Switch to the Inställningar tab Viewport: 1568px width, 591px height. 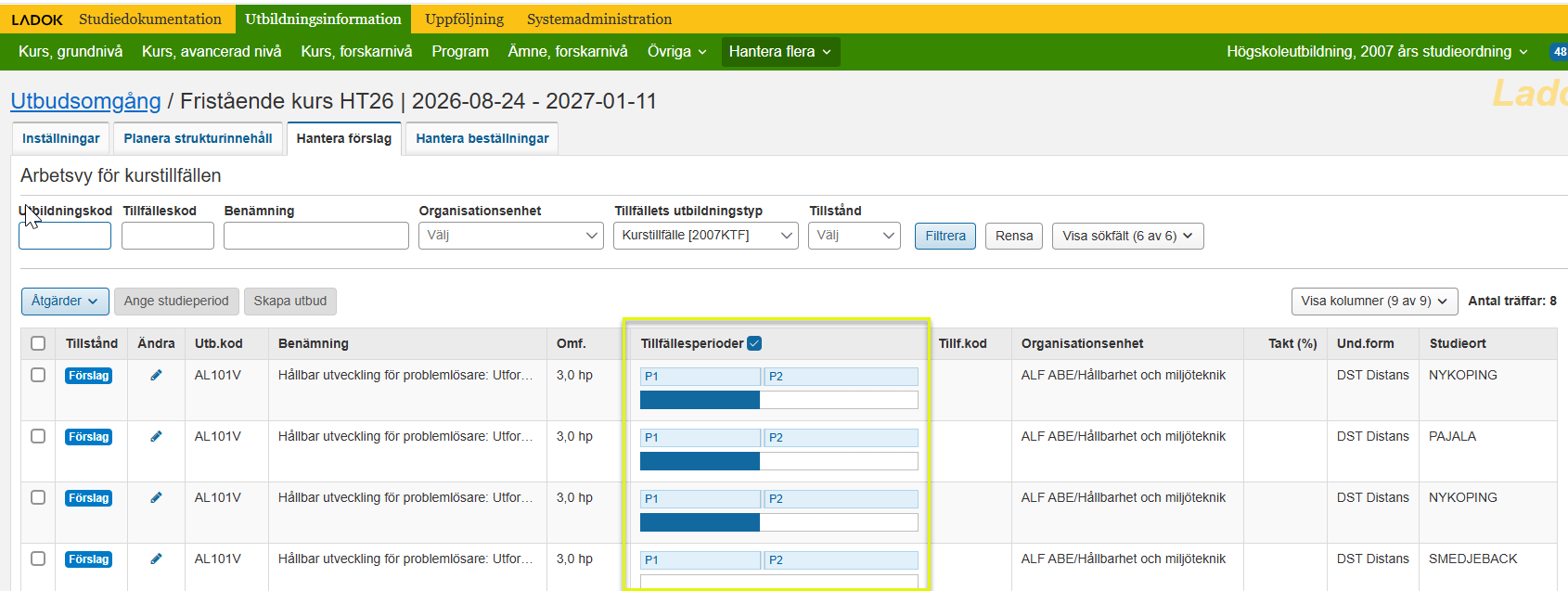[60, 138]
